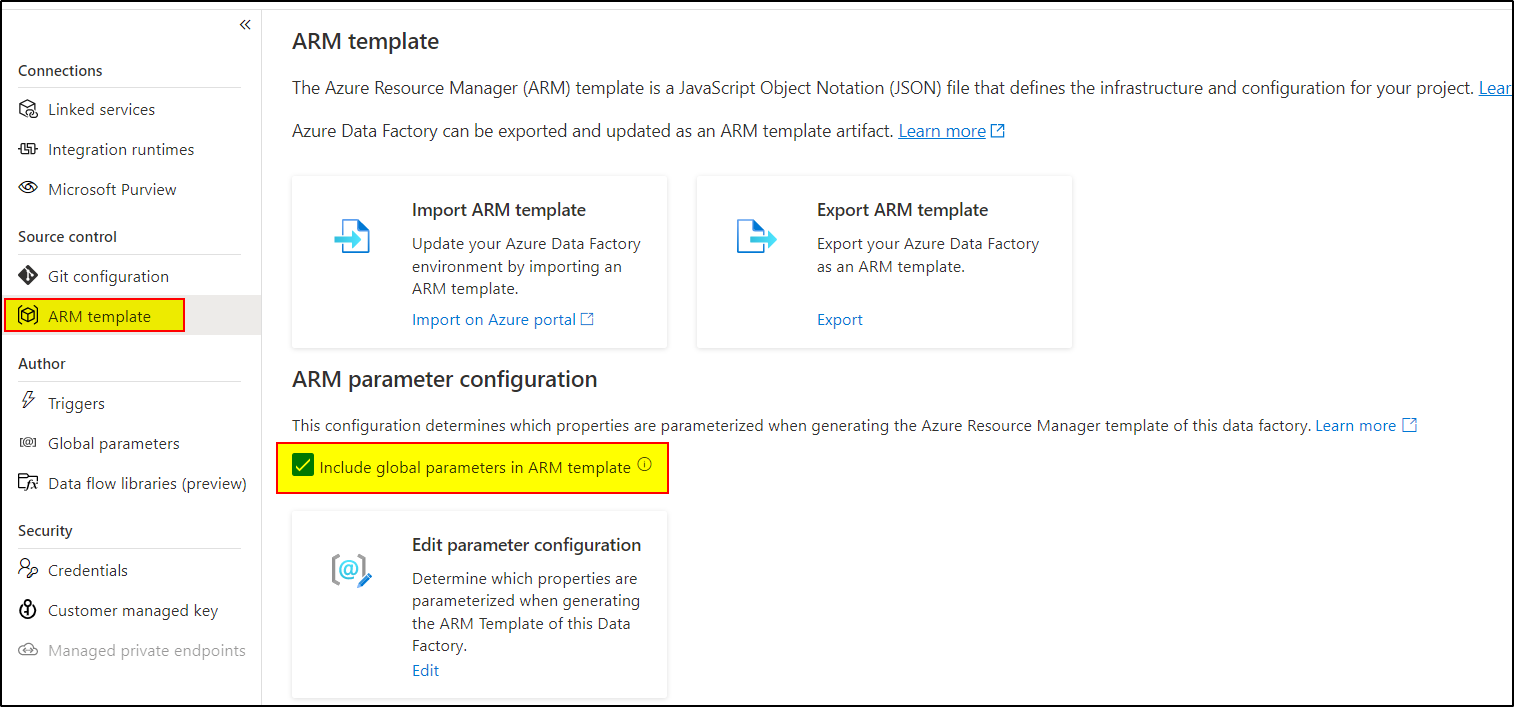Viewport: 1514px width, 707px height.
Task: Click the Import ARM template arrow icon
Action: (x=351, y=236)
